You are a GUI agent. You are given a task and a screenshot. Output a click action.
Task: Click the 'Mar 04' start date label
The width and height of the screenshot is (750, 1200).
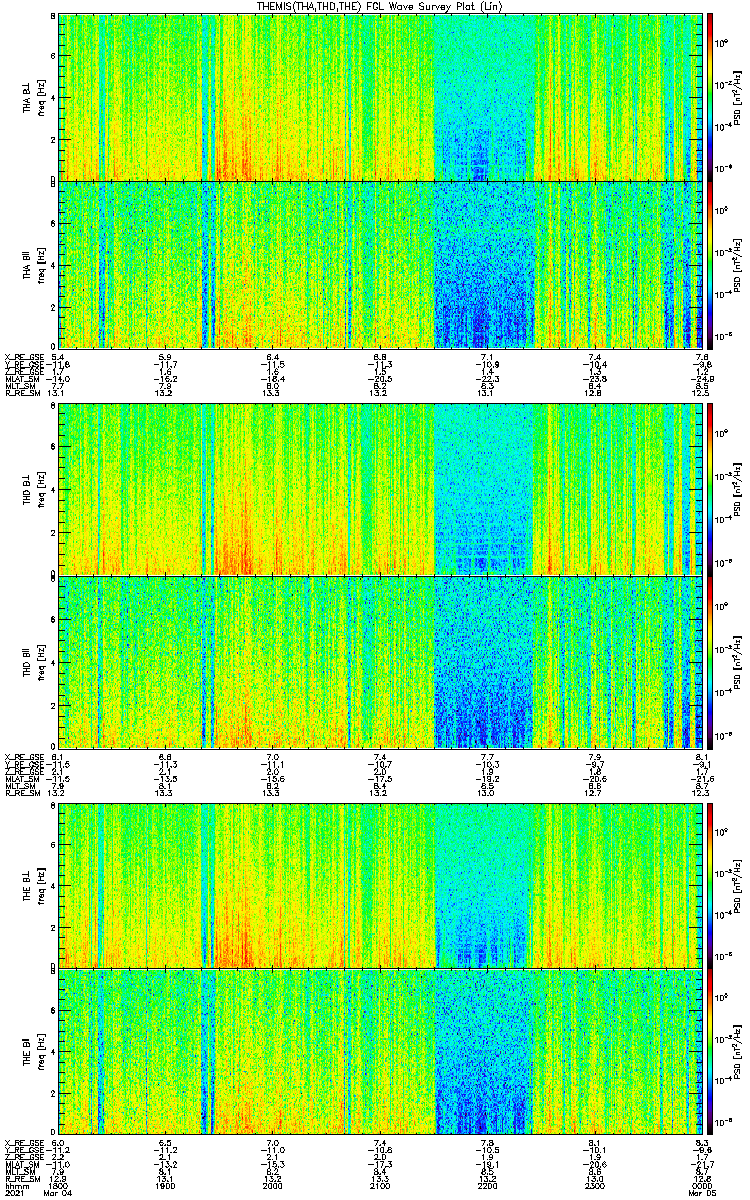point(58,1195)
